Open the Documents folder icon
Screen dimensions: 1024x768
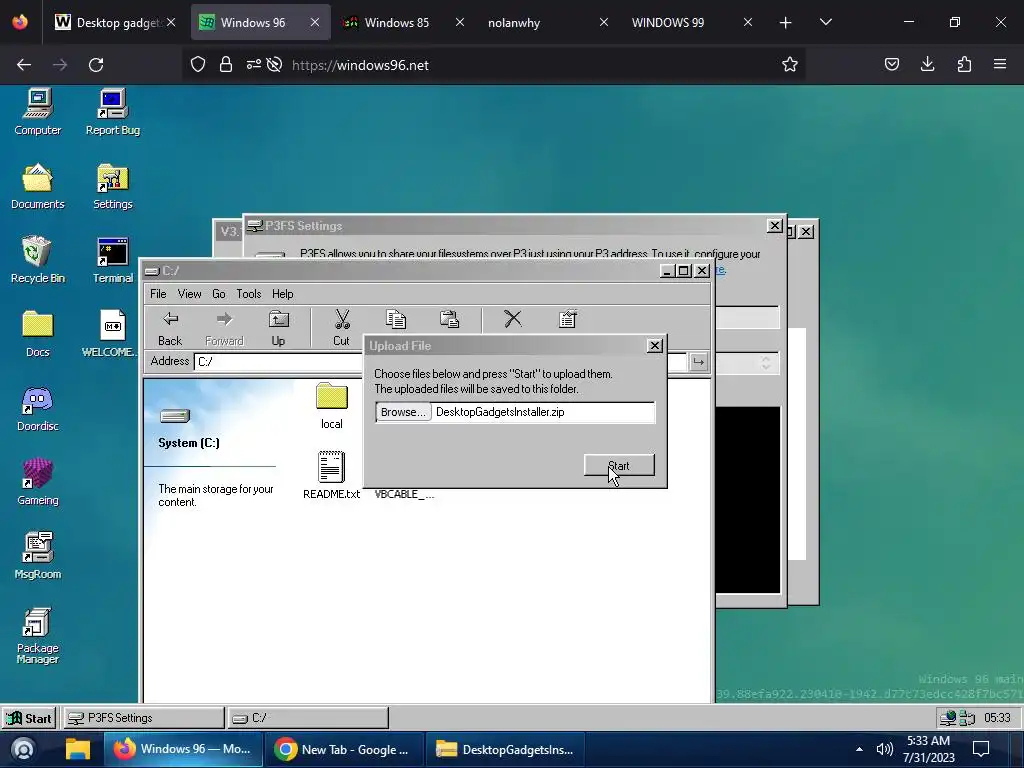tap(38, 187)
